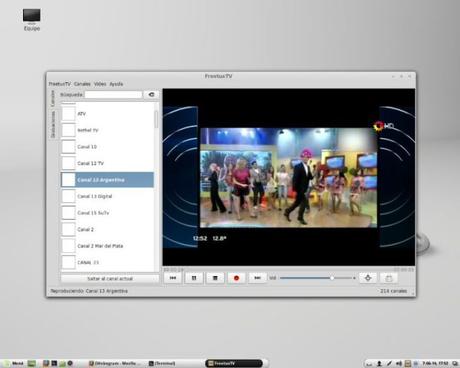
Task: Select the Canal 13 Digital channel
Action: pyautogui.click(x=107, y=196)
